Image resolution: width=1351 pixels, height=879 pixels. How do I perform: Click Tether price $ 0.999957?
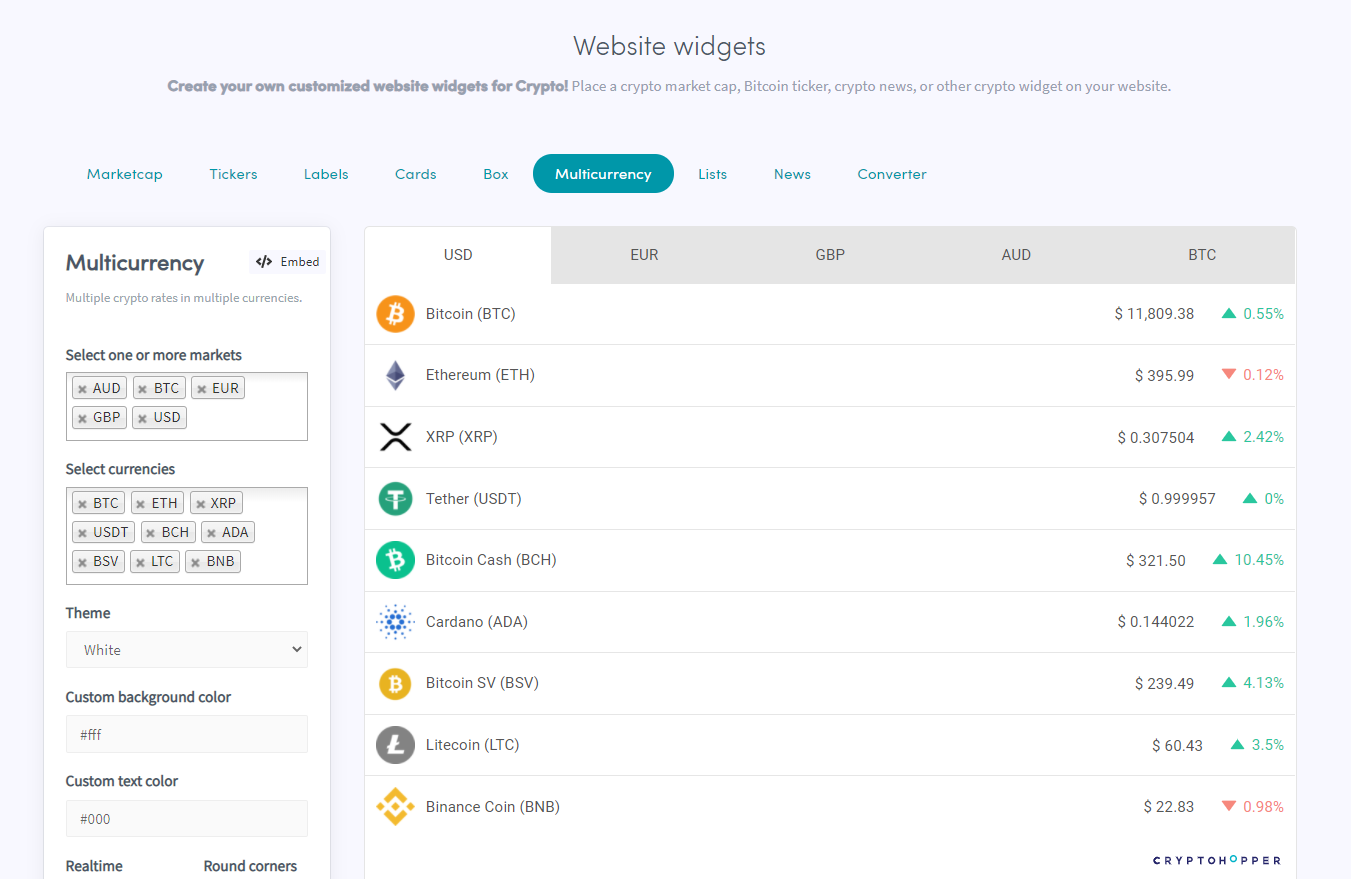pyautogui.click(x=1177, y=498)
